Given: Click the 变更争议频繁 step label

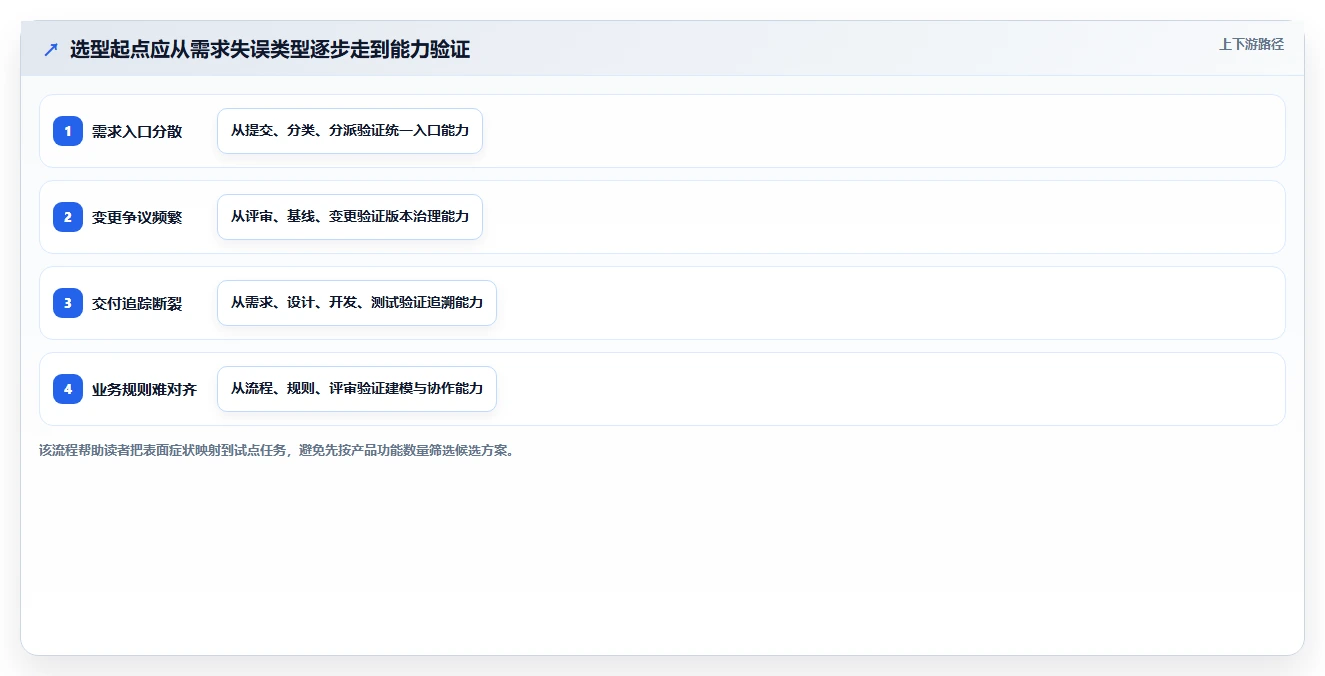Looking at the screenshot, I should (x=137, y=217).
